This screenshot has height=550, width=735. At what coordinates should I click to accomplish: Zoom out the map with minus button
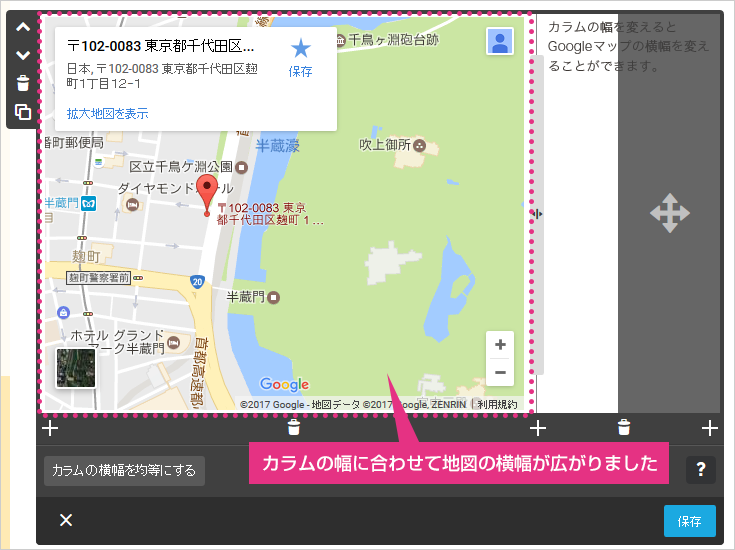(x=500, y=373)
